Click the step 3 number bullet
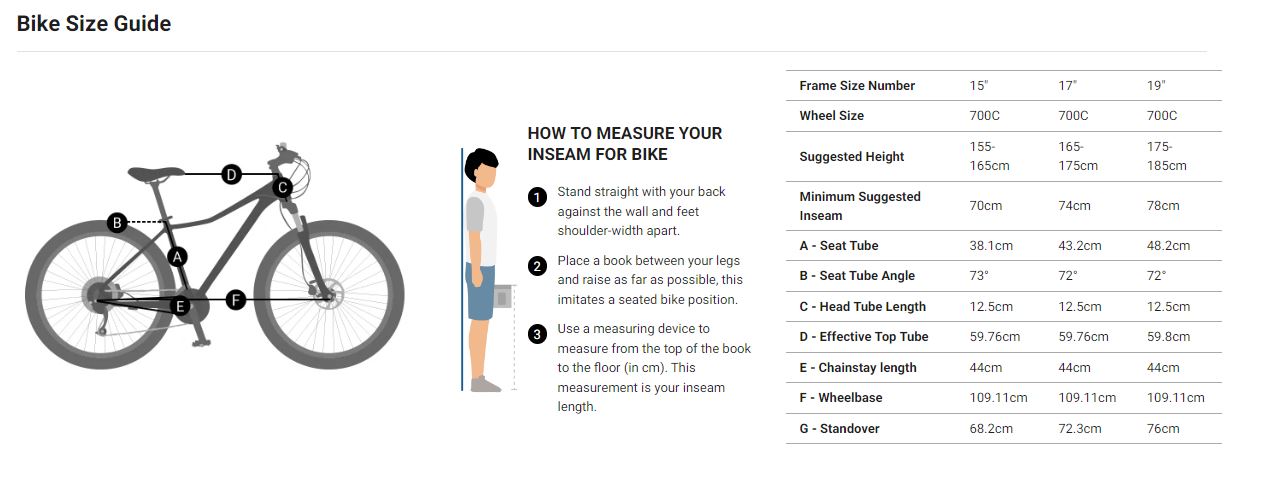Screen dimensions: 1261x491 coord(537,334)
